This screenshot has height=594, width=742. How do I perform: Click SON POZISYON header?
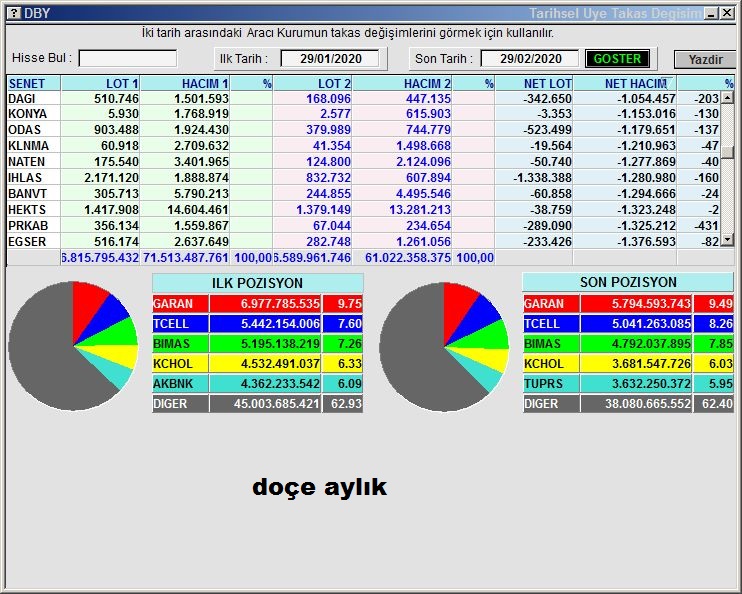[628, 282]
